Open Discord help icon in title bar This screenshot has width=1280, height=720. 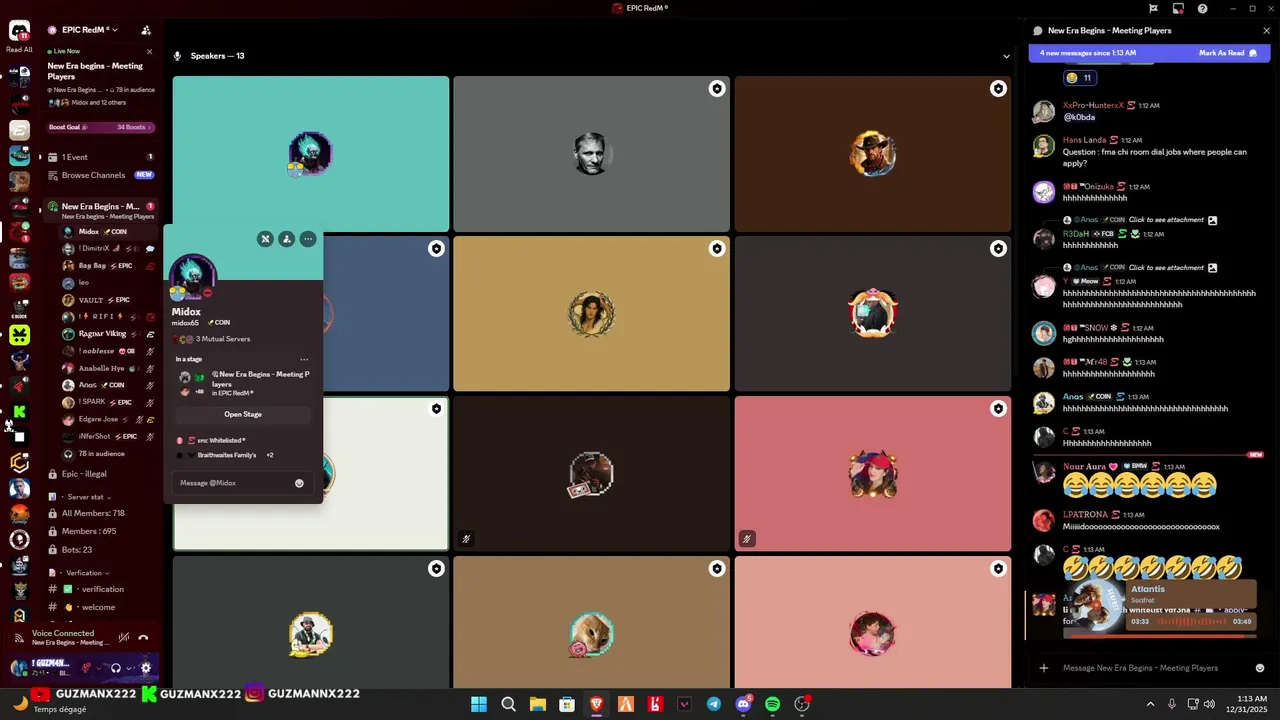(1202, 8)
